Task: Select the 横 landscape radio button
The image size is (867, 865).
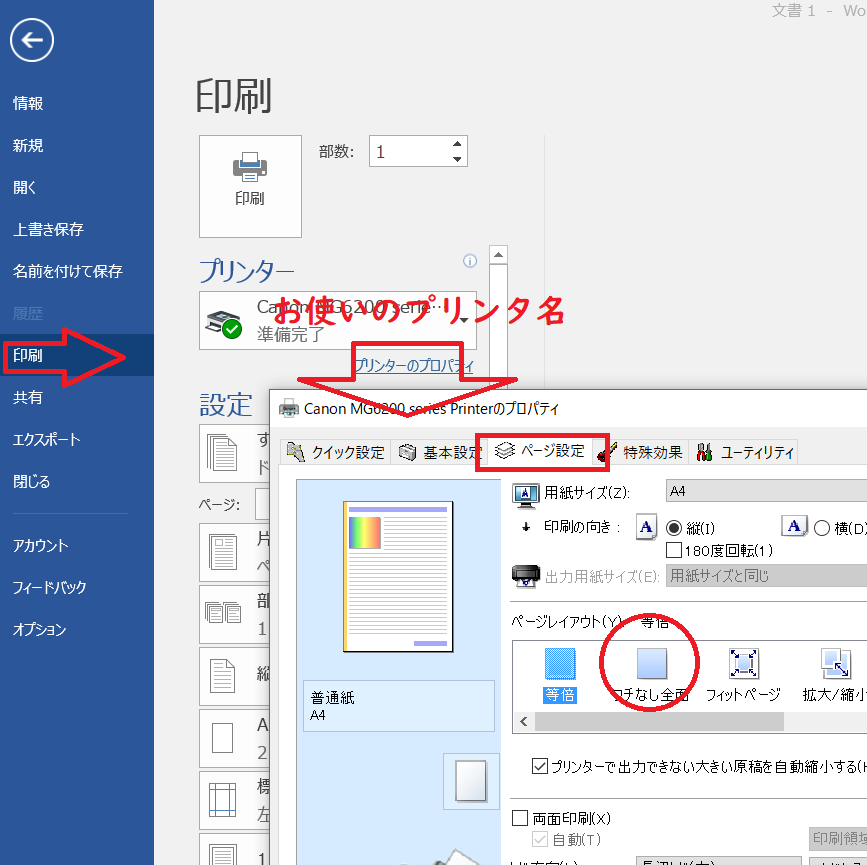Action: pyautogui.click(x=822, y=528)
